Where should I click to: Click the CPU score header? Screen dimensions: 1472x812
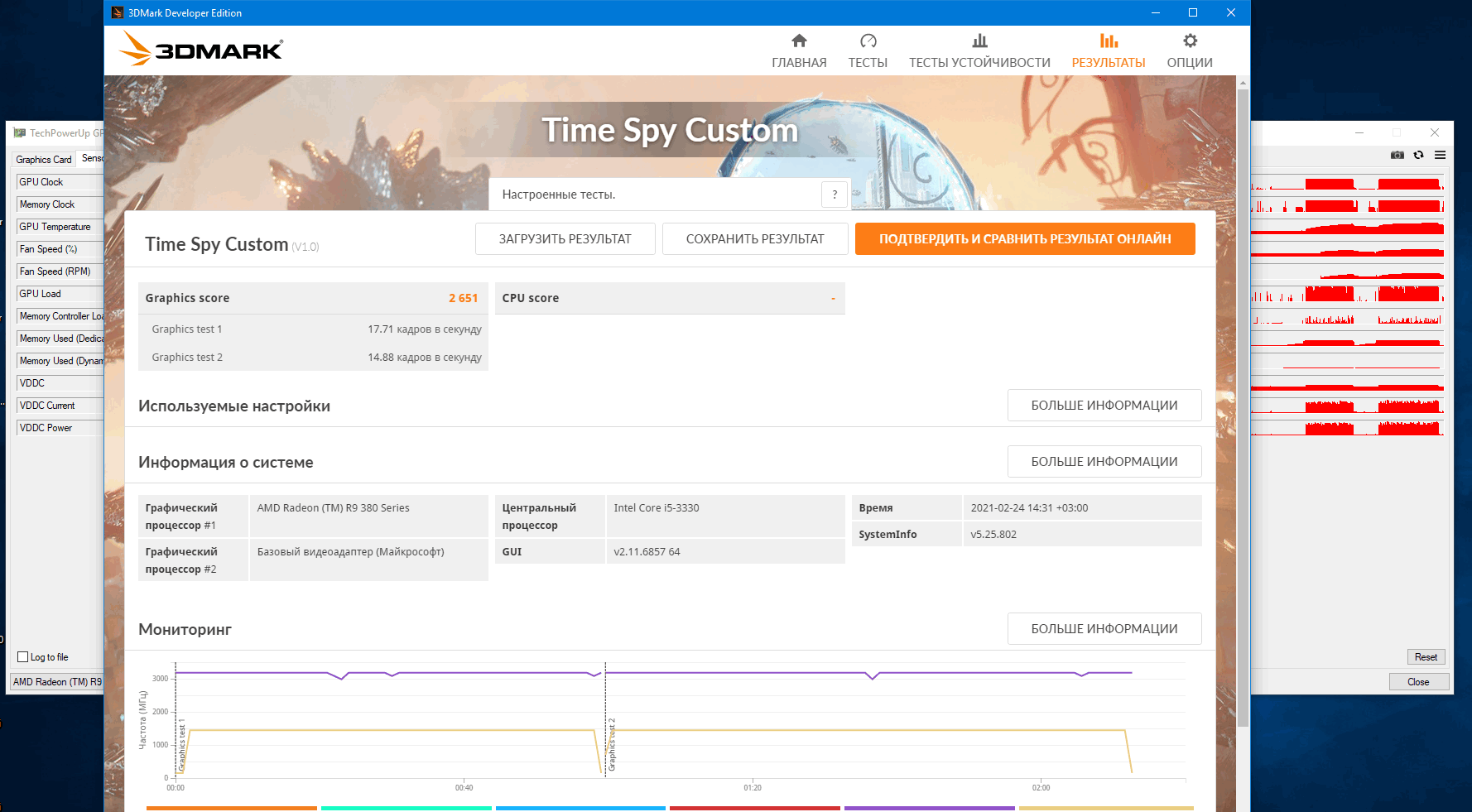pyautogui.click(x=670, y=298)
